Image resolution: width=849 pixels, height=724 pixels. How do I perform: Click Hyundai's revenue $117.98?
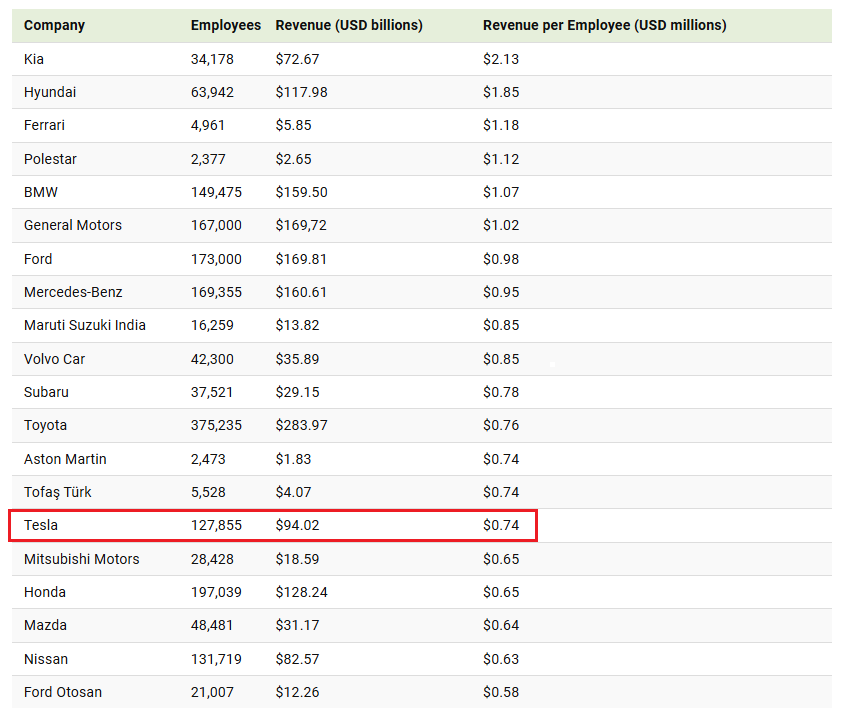point(301,93)
